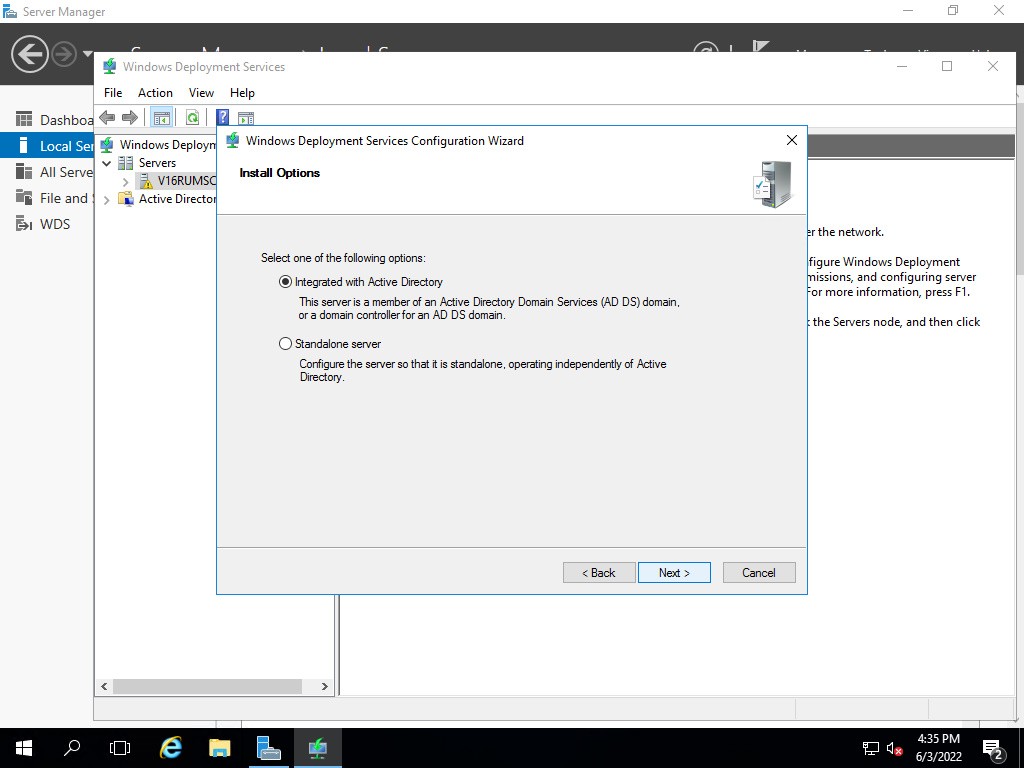Select Integrated with Active Directory option
The height and width of the screenshot is (768, 1024).
click(286, 282)
